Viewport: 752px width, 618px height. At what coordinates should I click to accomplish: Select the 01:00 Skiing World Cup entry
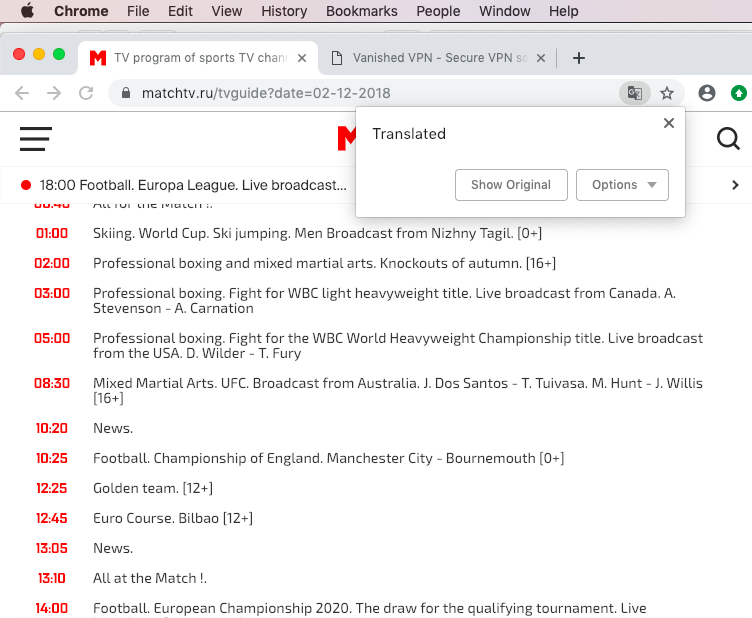coord(317,233)
